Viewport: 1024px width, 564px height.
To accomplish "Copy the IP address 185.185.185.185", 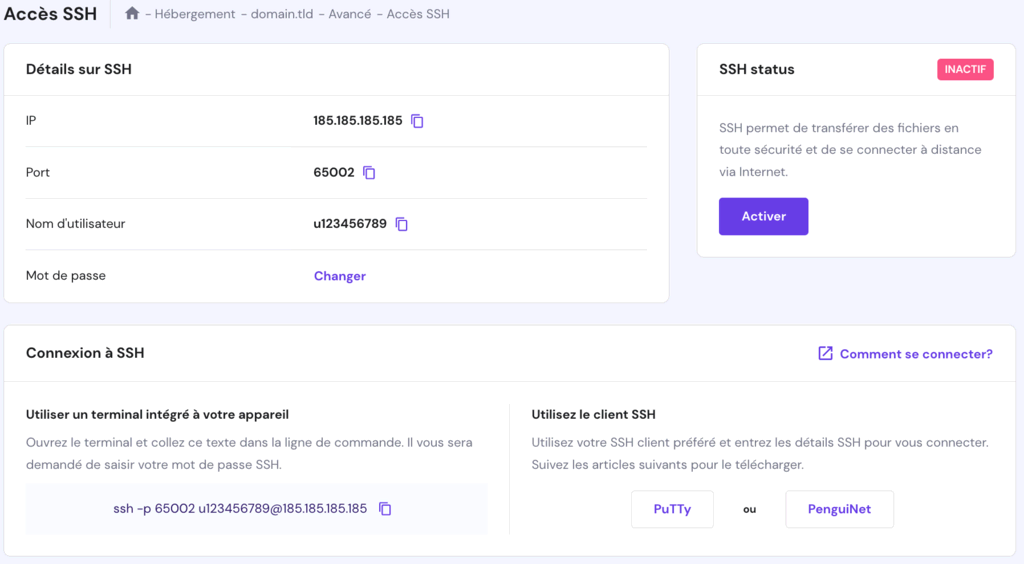I will tap(418, 121).
